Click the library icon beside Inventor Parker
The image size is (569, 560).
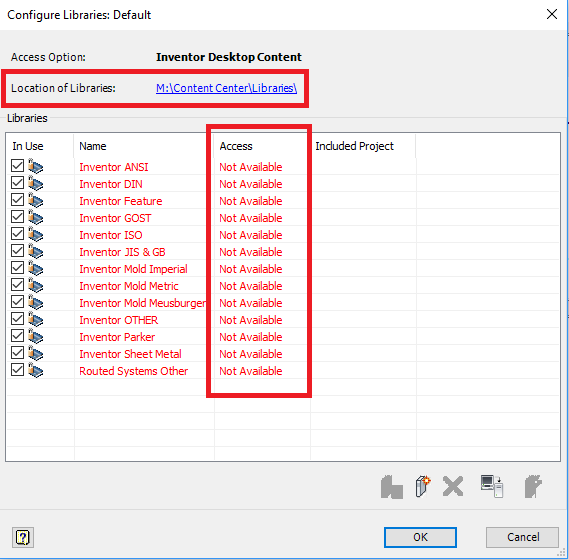point(36,336)
